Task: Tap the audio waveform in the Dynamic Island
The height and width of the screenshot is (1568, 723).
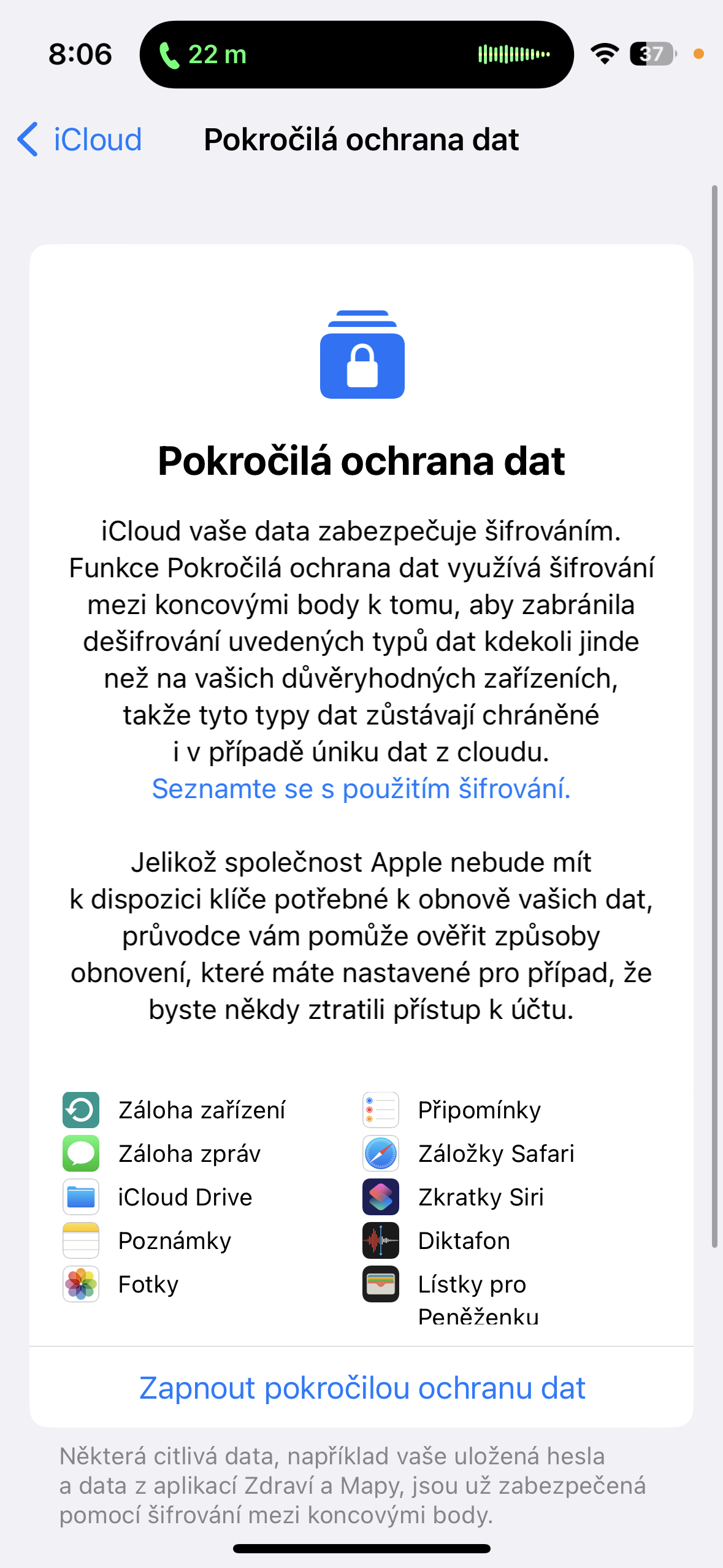Action: [x=514, y=55]
